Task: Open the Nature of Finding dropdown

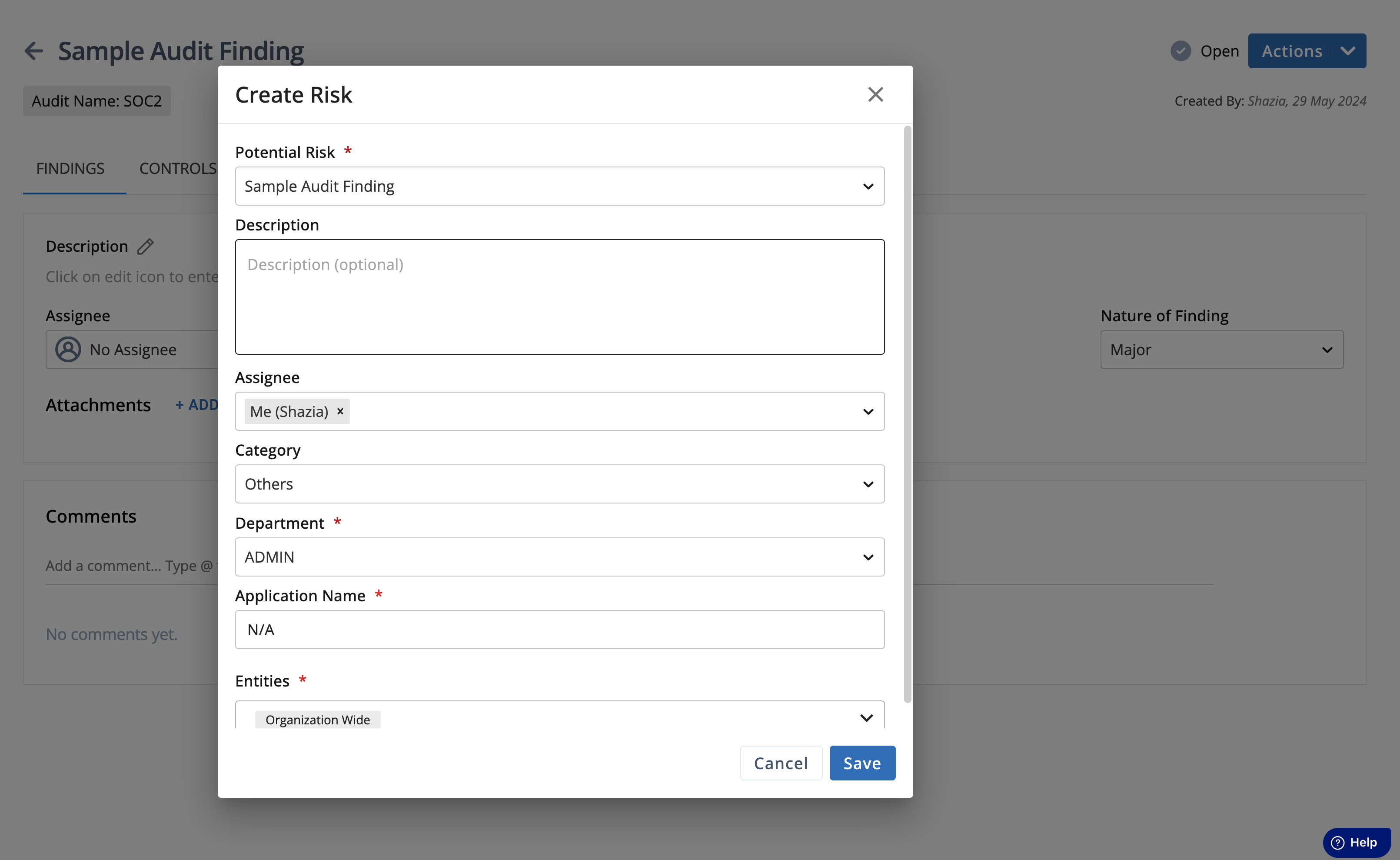Action: [x=1221, y=350]
